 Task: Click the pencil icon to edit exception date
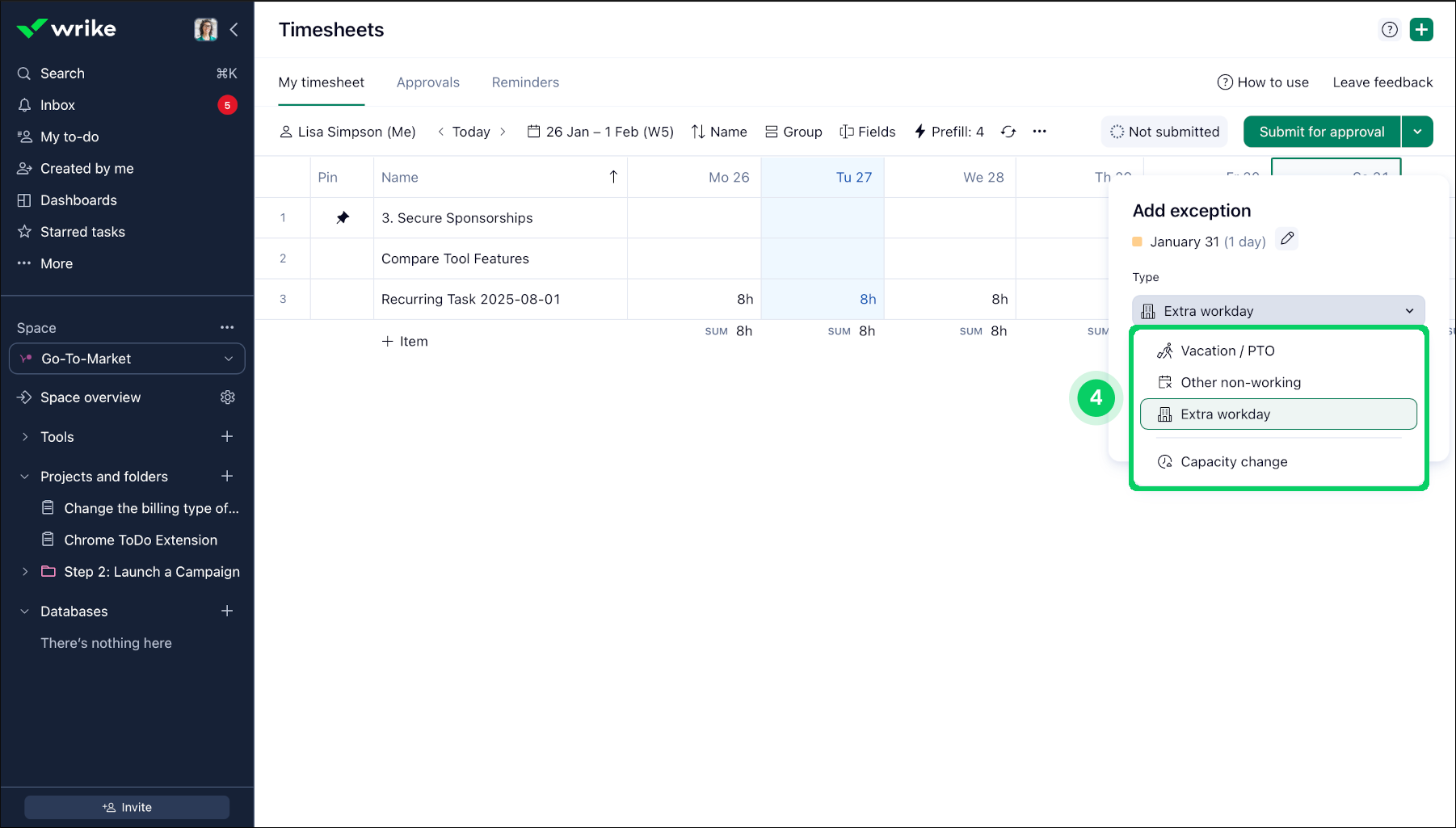(x=1287, y=239)
